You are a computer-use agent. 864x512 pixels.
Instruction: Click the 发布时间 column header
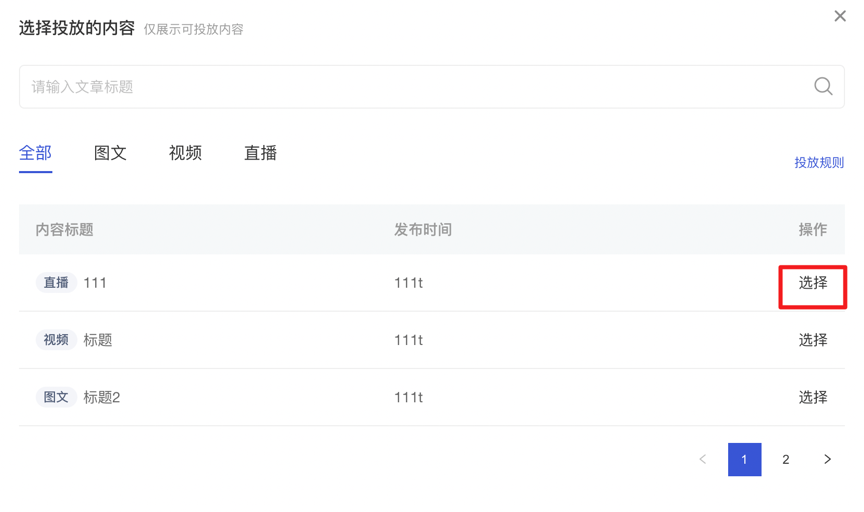423,229
